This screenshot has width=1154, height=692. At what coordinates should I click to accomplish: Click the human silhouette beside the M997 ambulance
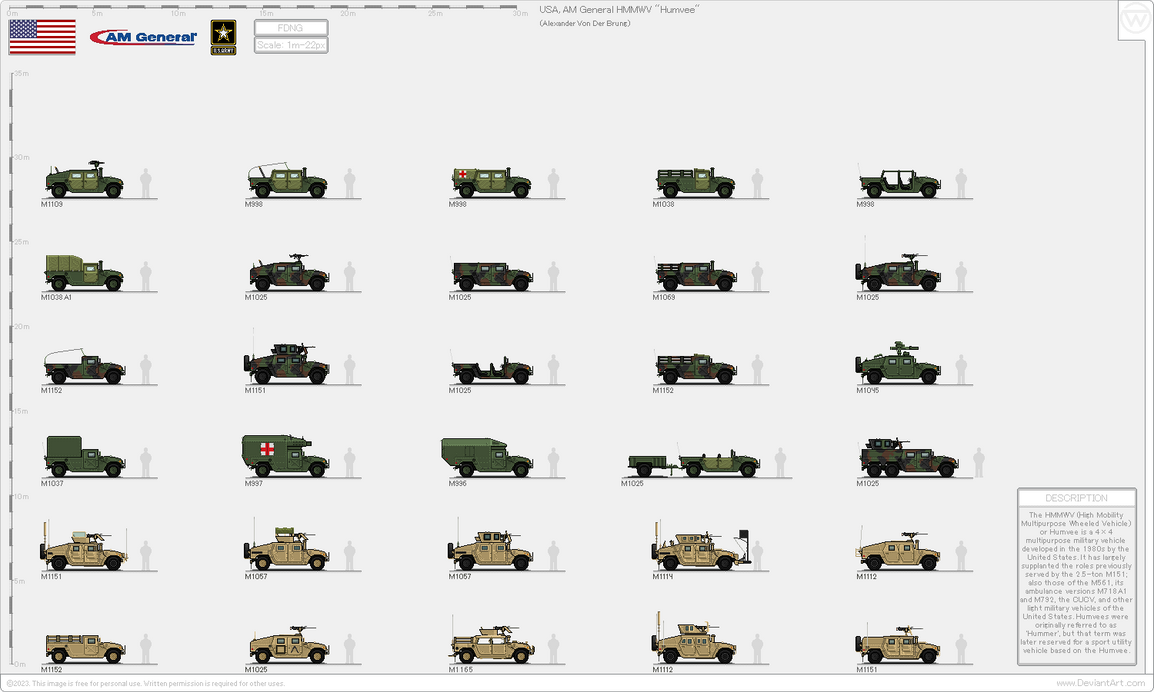click(x=350, y=463)
